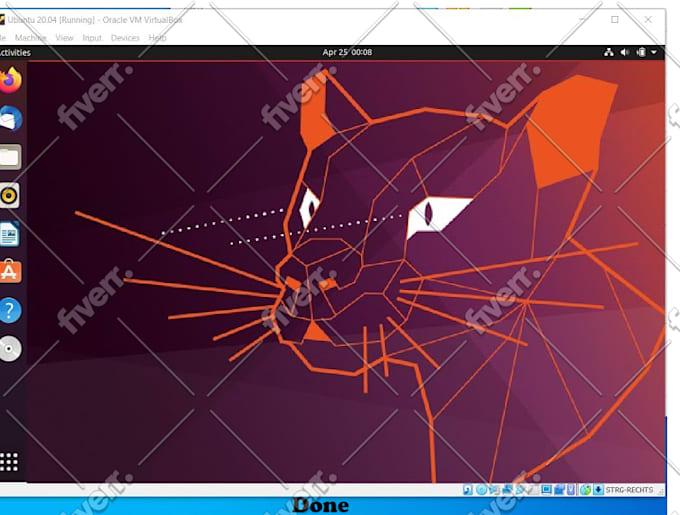680x515 pixels.
Task: Launch LibreOffice Writer from the dock
Action: [x=9, y=234]
